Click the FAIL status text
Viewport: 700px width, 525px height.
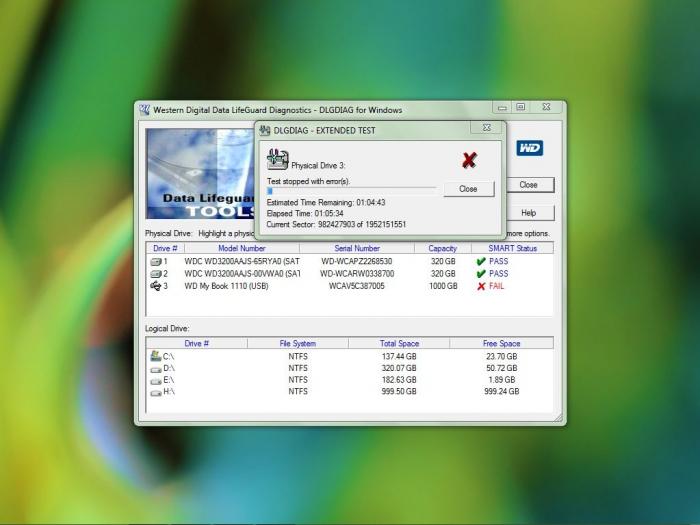(496, 286)
